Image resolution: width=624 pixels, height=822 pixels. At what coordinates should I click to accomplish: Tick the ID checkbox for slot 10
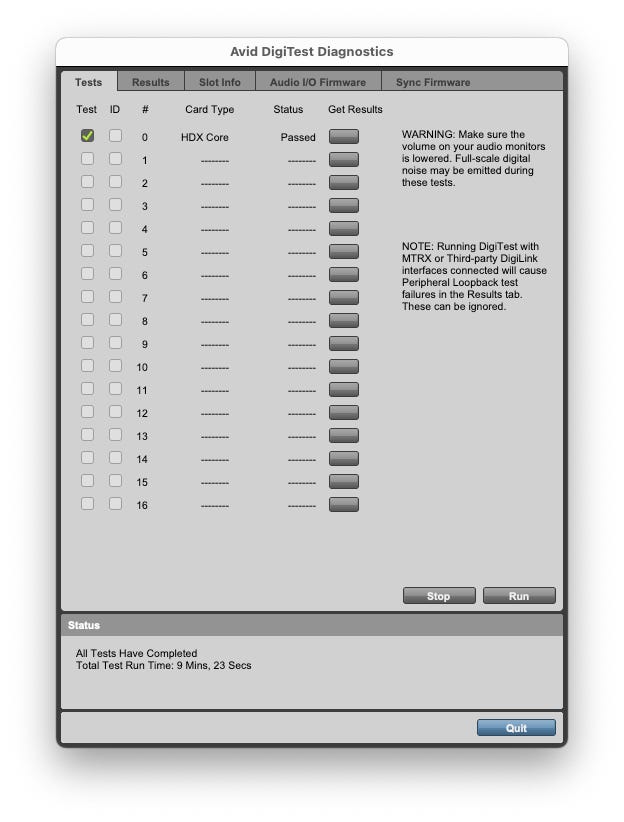(115, 366)
